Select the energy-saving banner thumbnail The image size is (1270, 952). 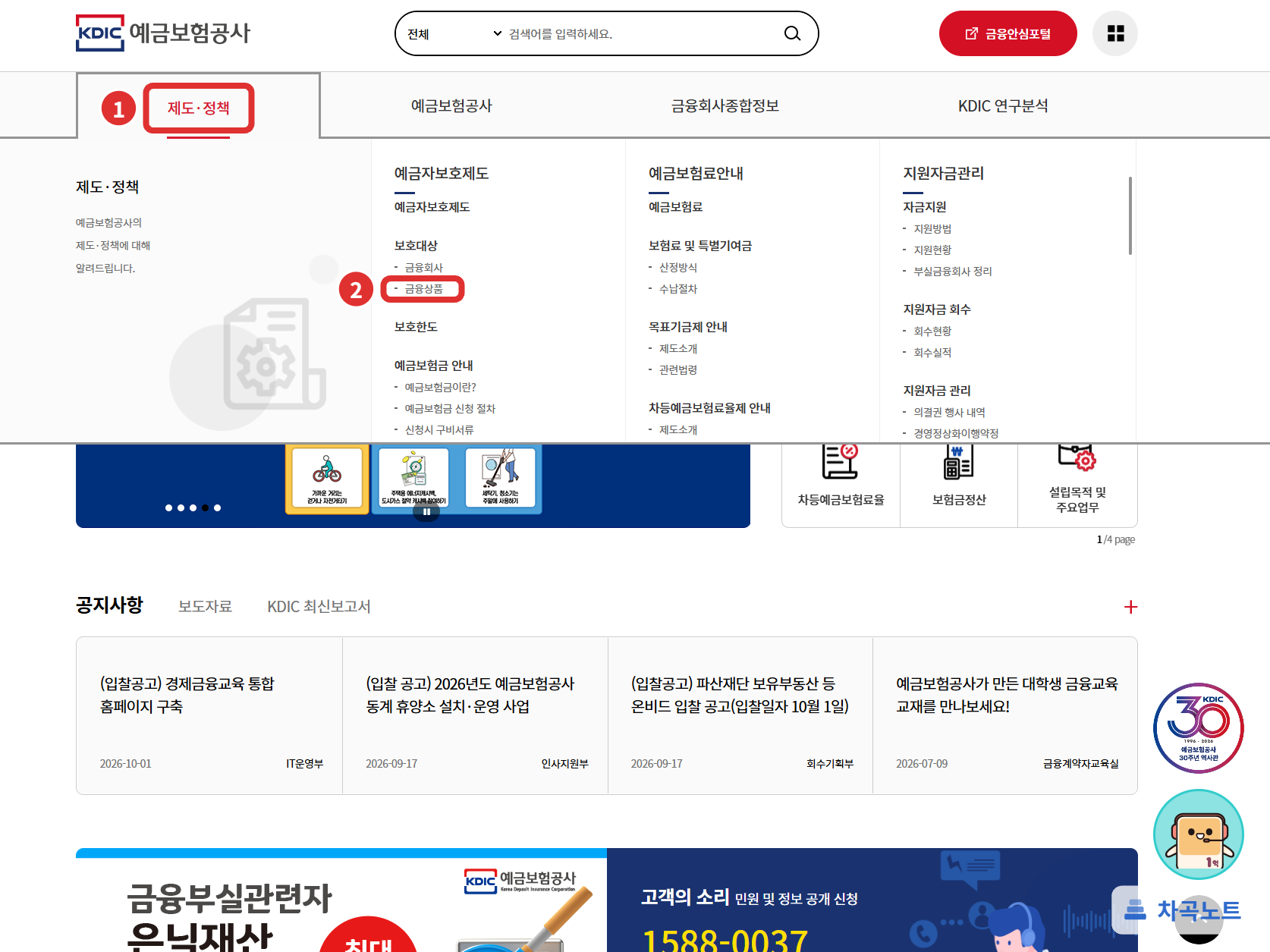[413, 478]
